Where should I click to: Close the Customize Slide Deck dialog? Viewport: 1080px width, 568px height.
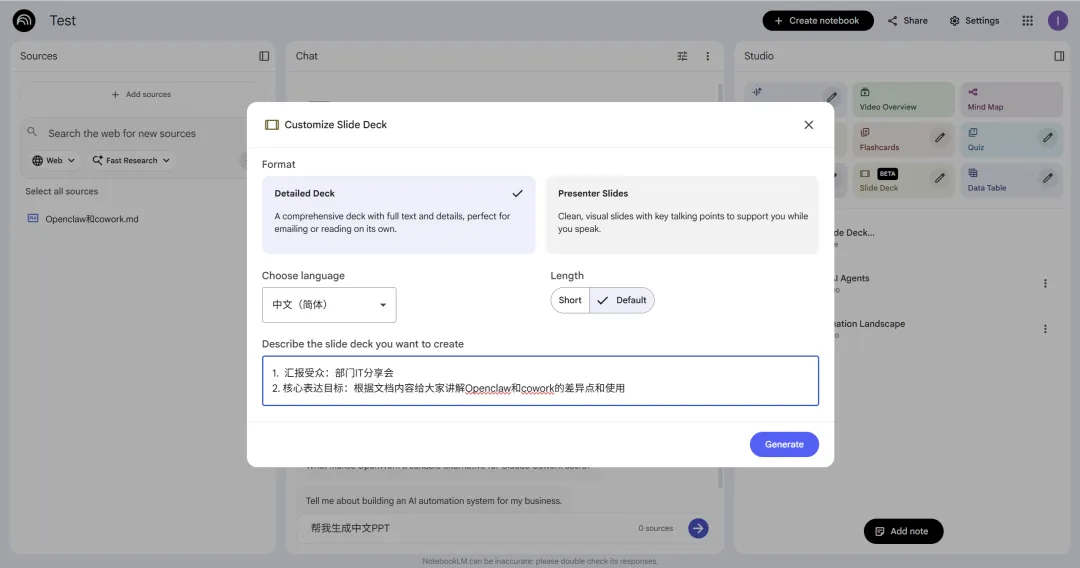click(x=809, y=125)
